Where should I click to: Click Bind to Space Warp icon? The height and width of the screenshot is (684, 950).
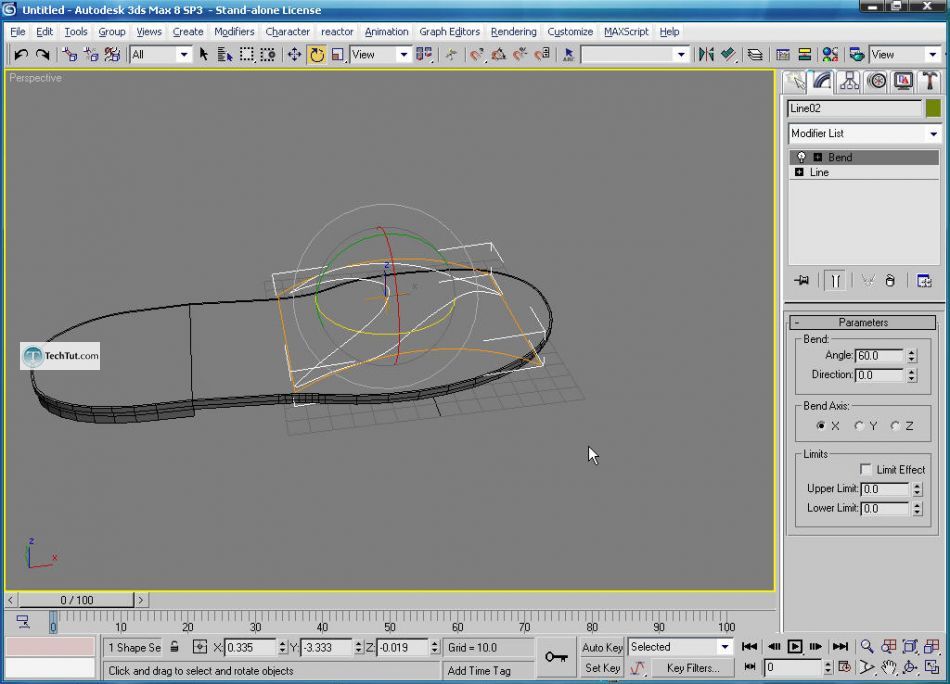point(112,55)
